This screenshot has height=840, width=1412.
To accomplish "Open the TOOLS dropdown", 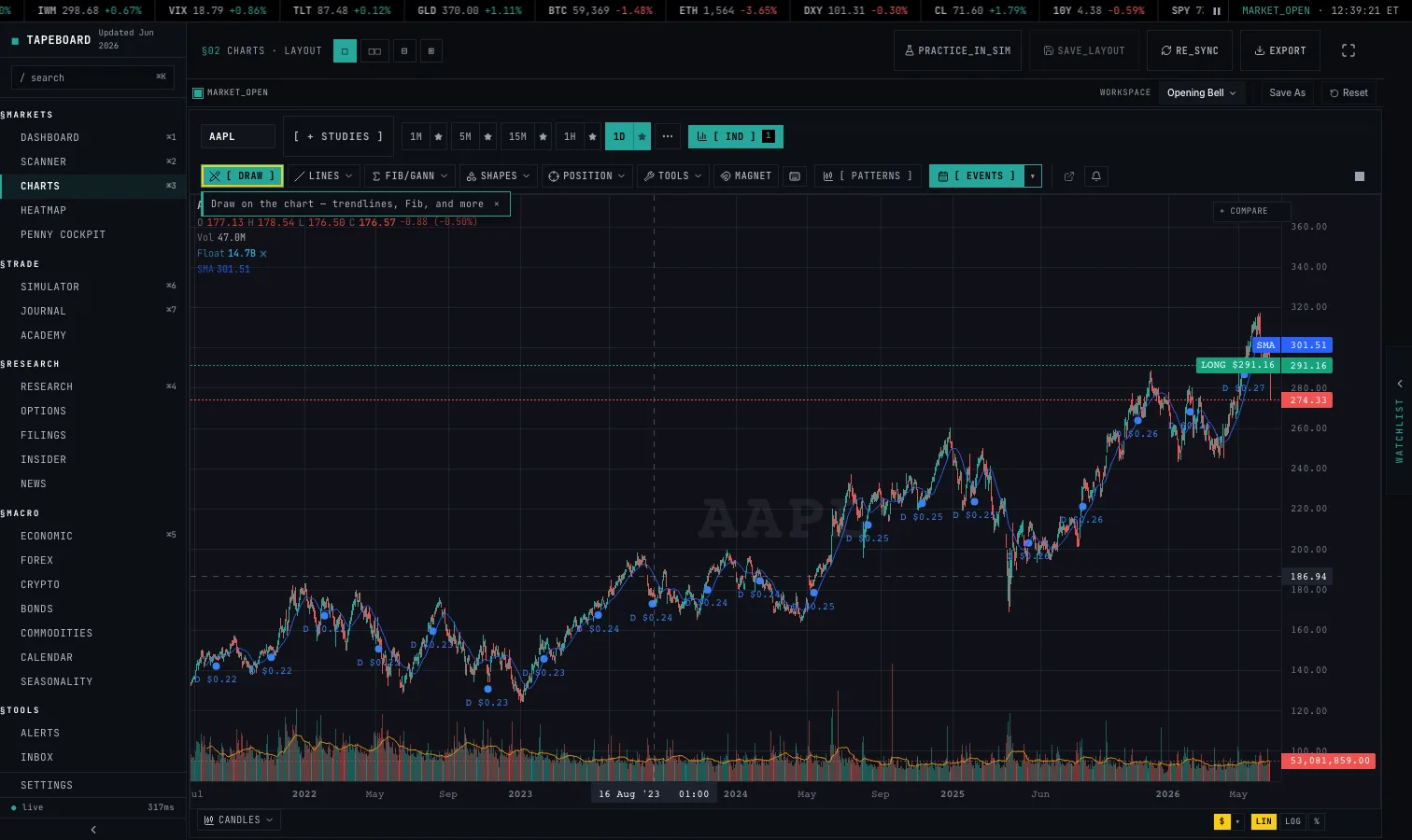I will pyautogui.click(x=672, y=175).
